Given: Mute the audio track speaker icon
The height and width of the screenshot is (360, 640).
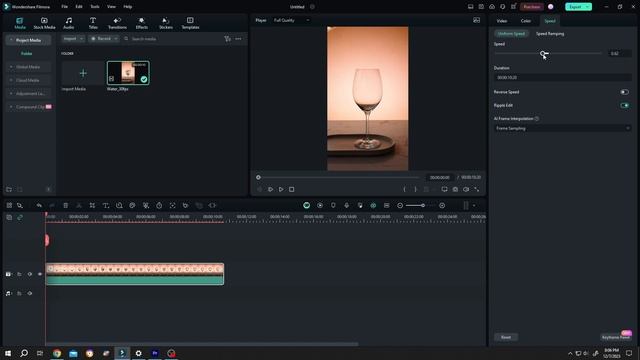Looking at the screenshot, I should tap(29, 293).
